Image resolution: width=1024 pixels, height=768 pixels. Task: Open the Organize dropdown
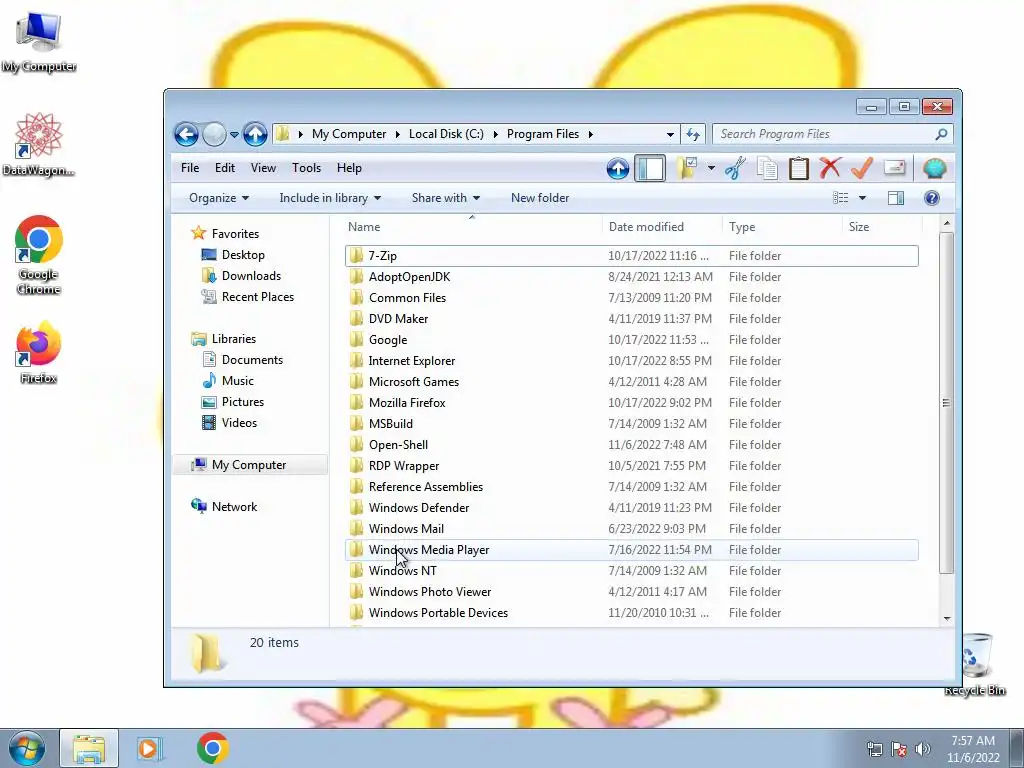click(x=219, y=198)
